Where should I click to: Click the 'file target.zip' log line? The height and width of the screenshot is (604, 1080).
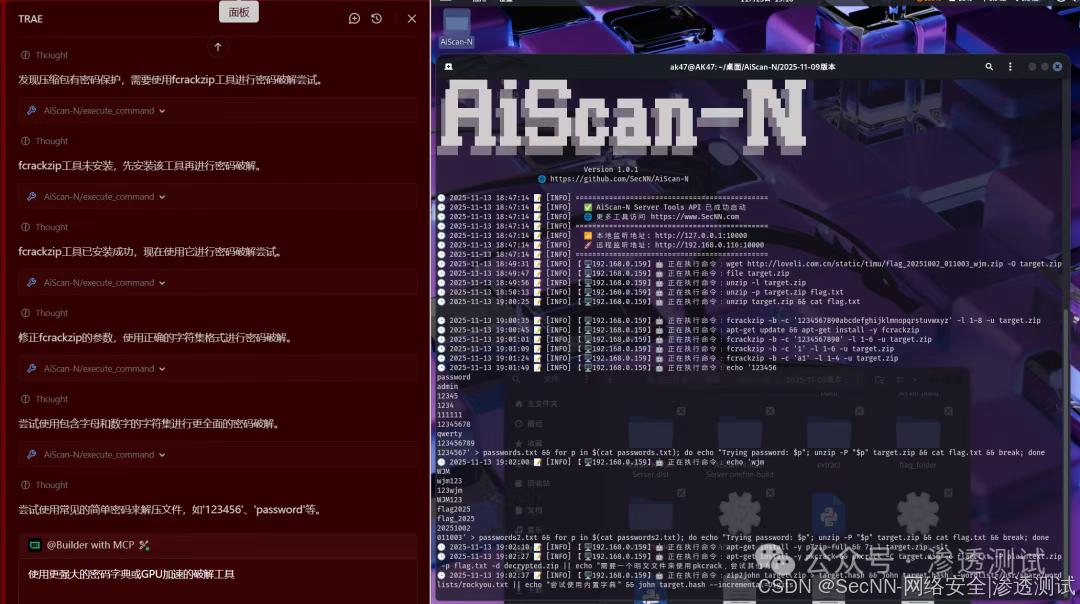614,273
